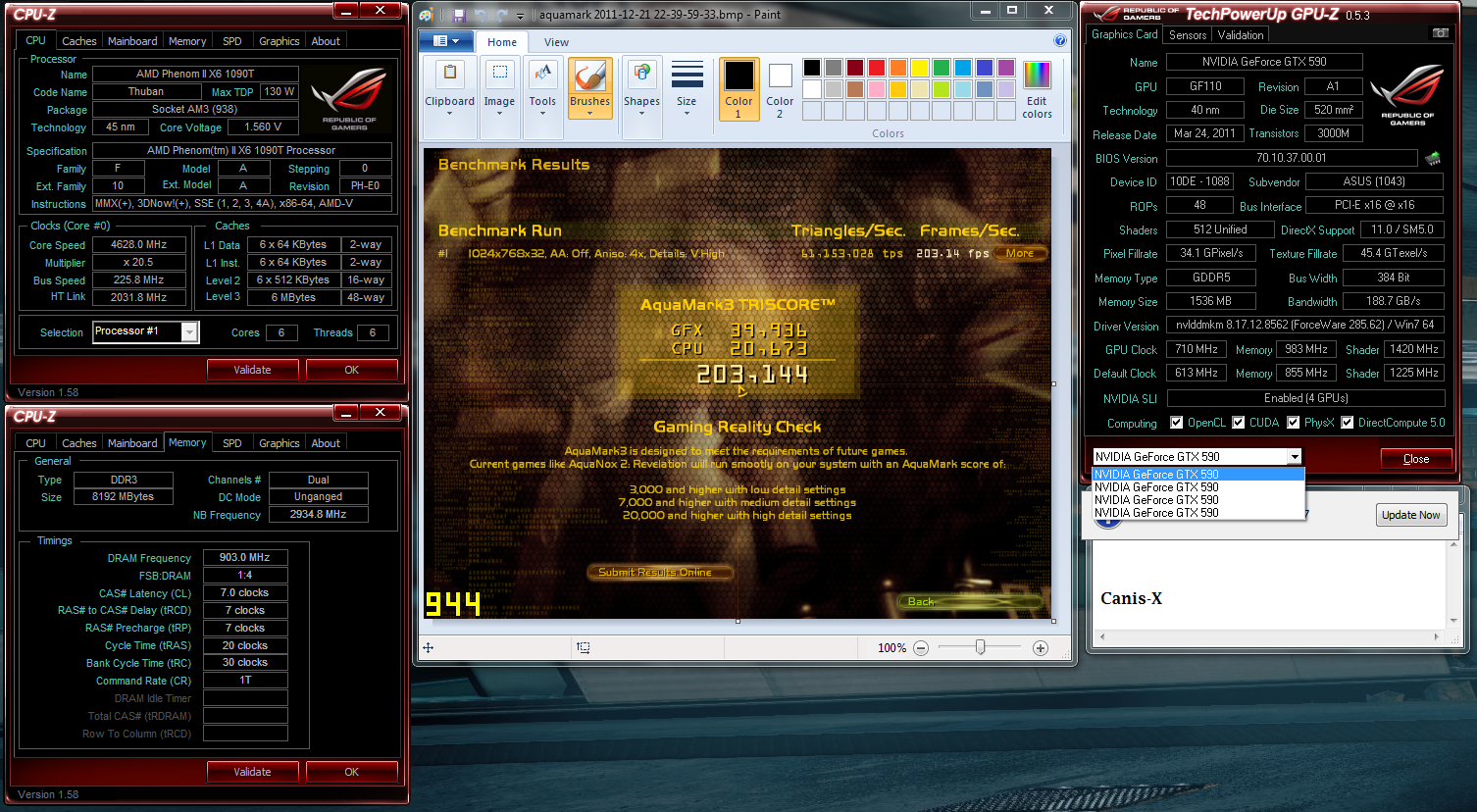Click the Undo arrow in Paint's quick access toolbar
This screenshot has height=812, width=1477.
pyautogui.click(x=482, y=15)
